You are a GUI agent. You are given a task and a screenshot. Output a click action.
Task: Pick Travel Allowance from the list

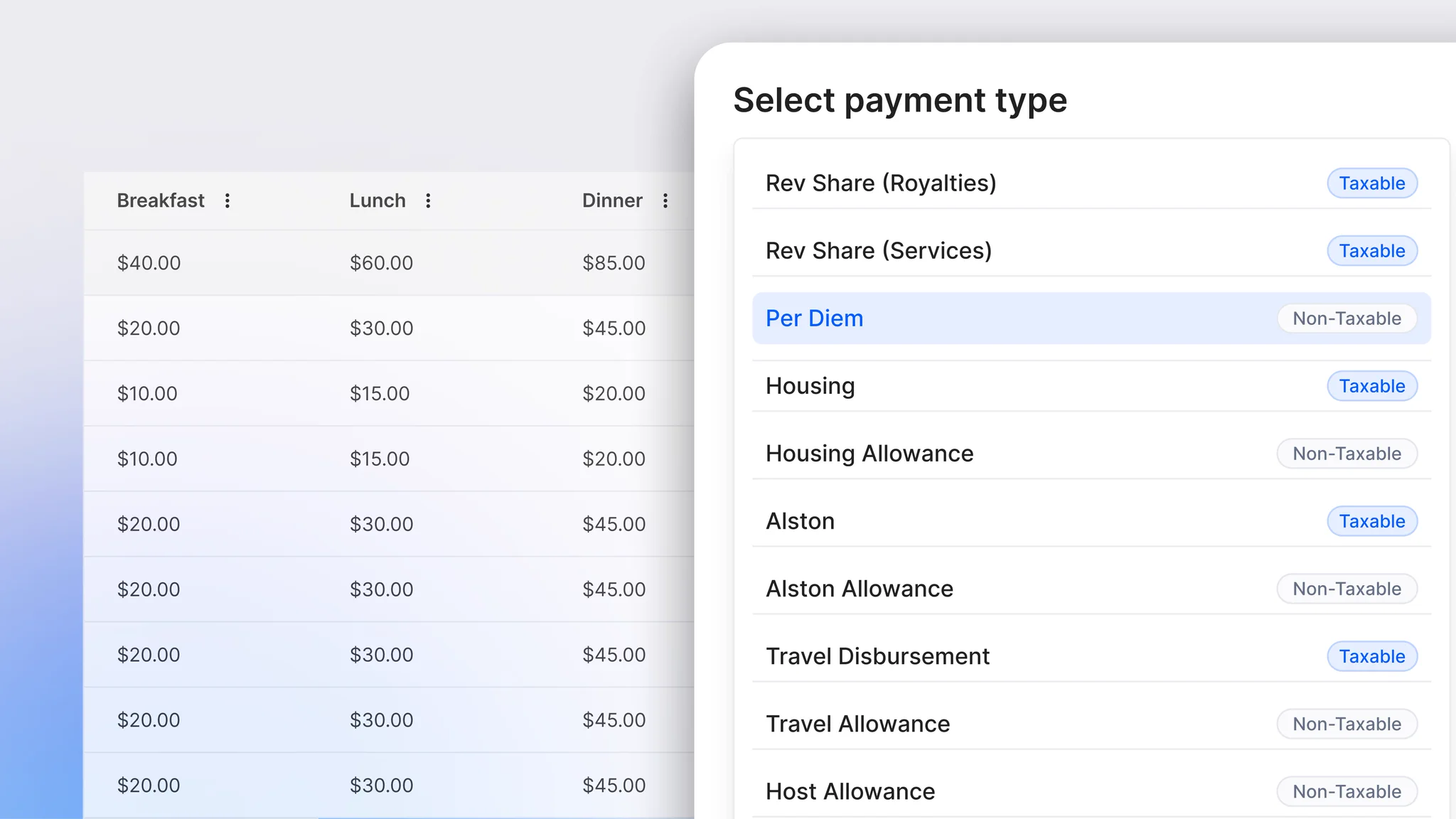pyautogui.click(x=1091, y=724)
